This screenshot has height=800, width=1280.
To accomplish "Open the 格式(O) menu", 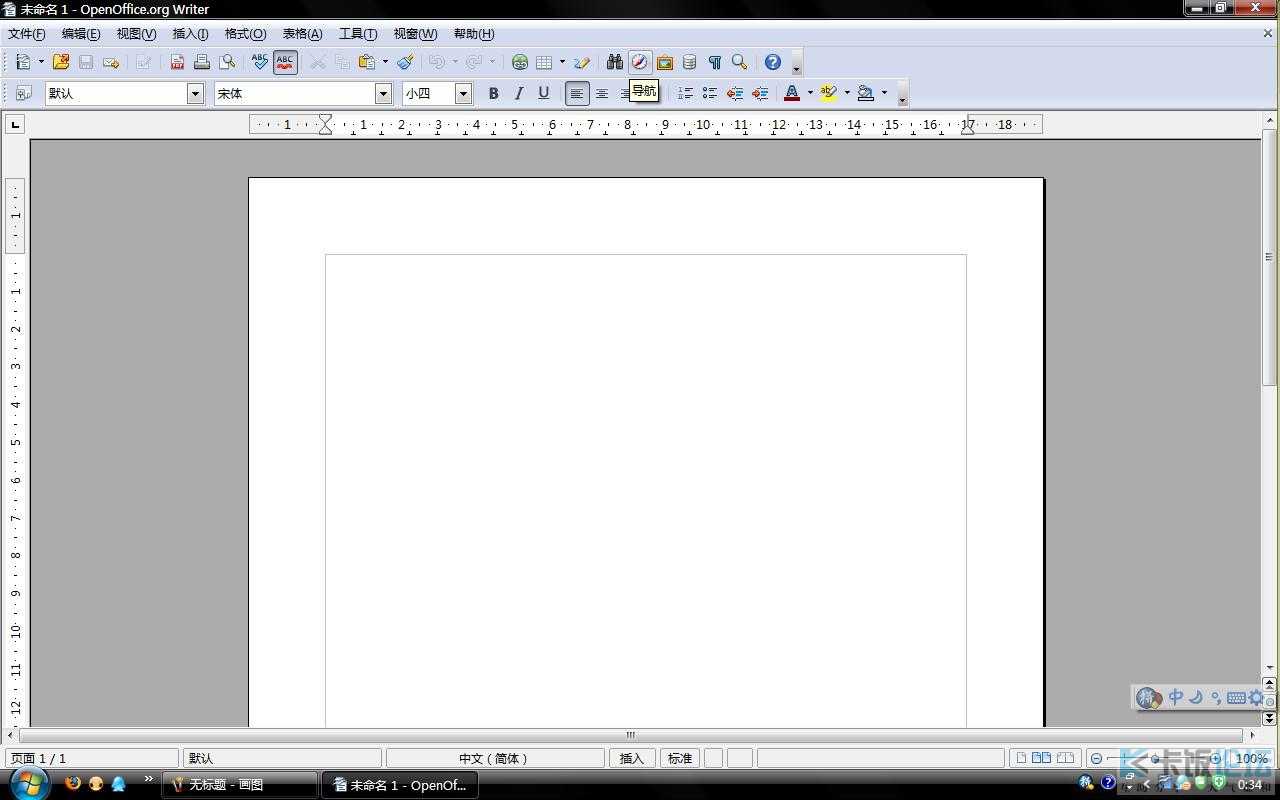I will 245,34.
